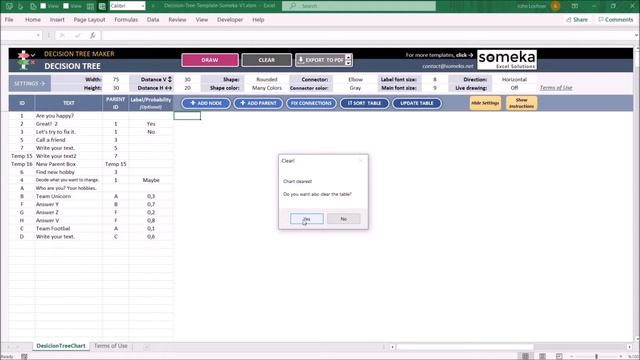640x360 pixels.
Task: Click the pink DRAW button
Action: [210, 60]
